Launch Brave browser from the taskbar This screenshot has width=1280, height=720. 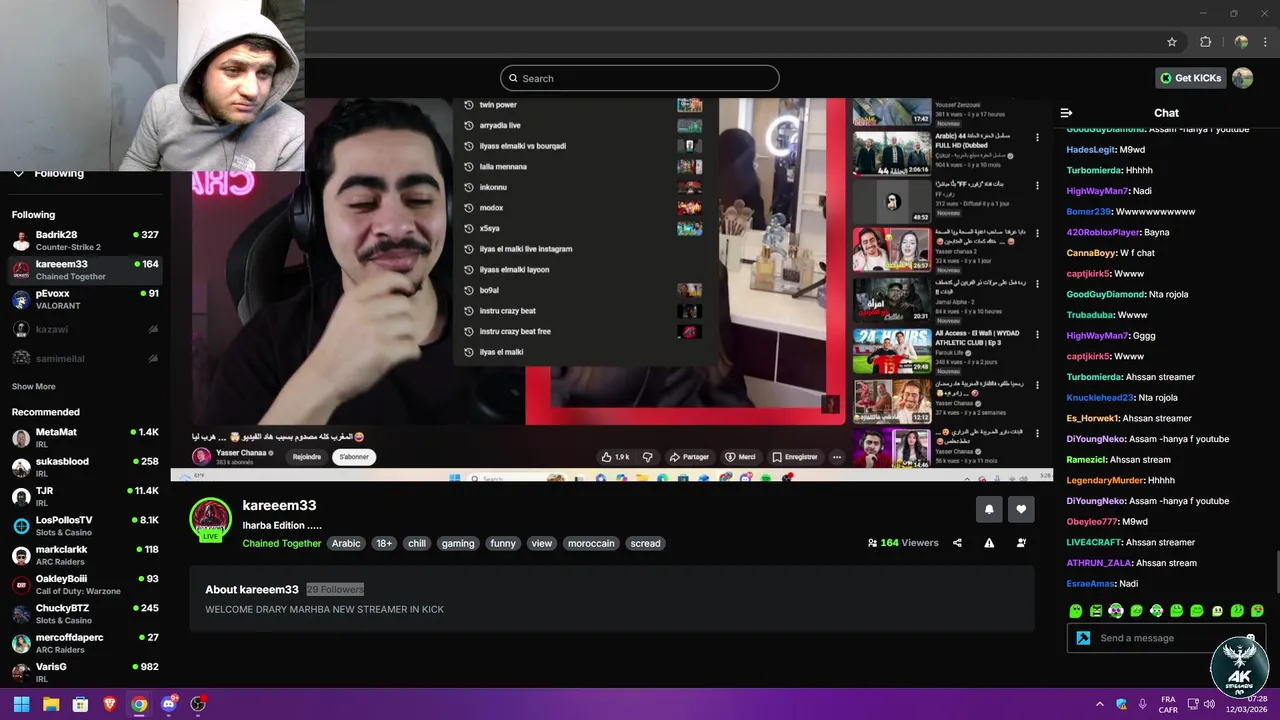click(x=109, y=704)
